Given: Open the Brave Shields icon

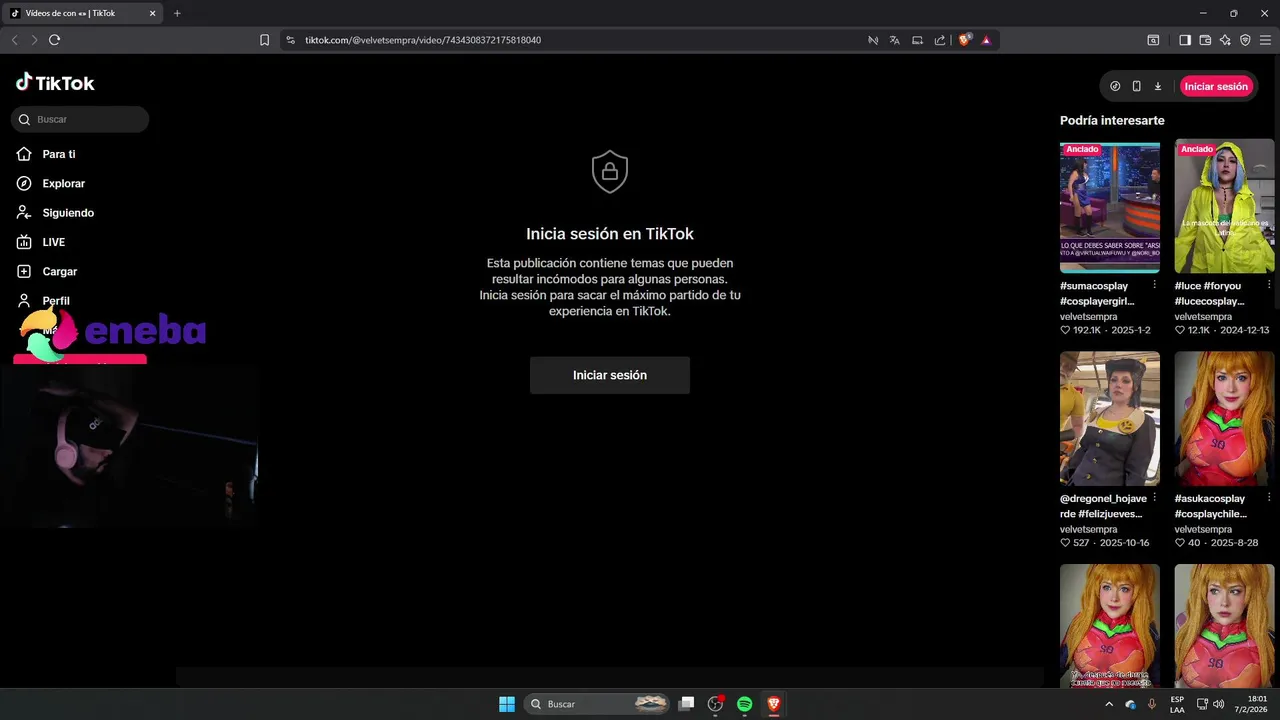Looking at the screenshot, I should pos(965,40).
